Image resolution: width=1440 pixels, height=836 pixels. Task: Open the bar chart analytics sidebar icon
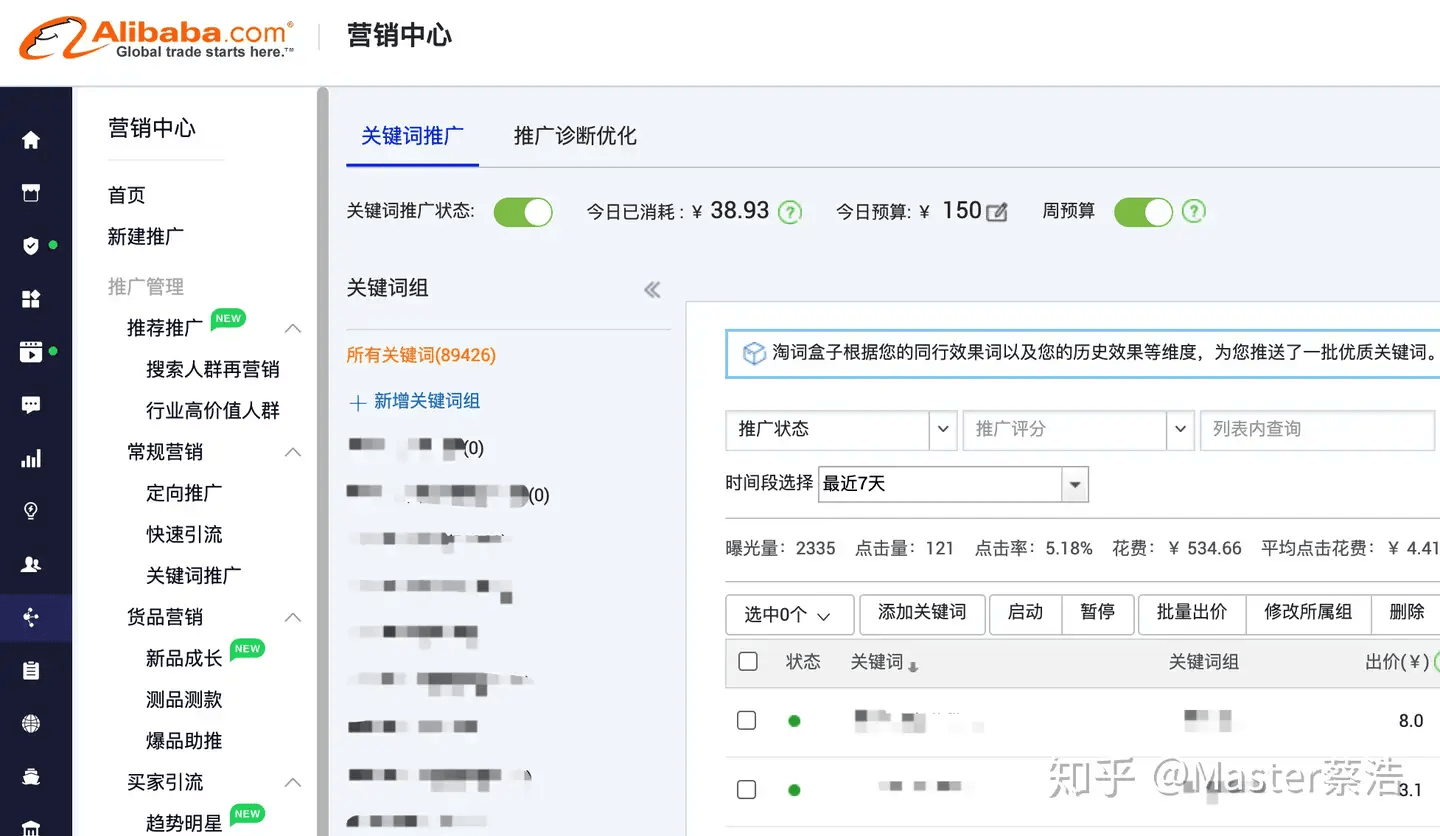pos(31,459)
